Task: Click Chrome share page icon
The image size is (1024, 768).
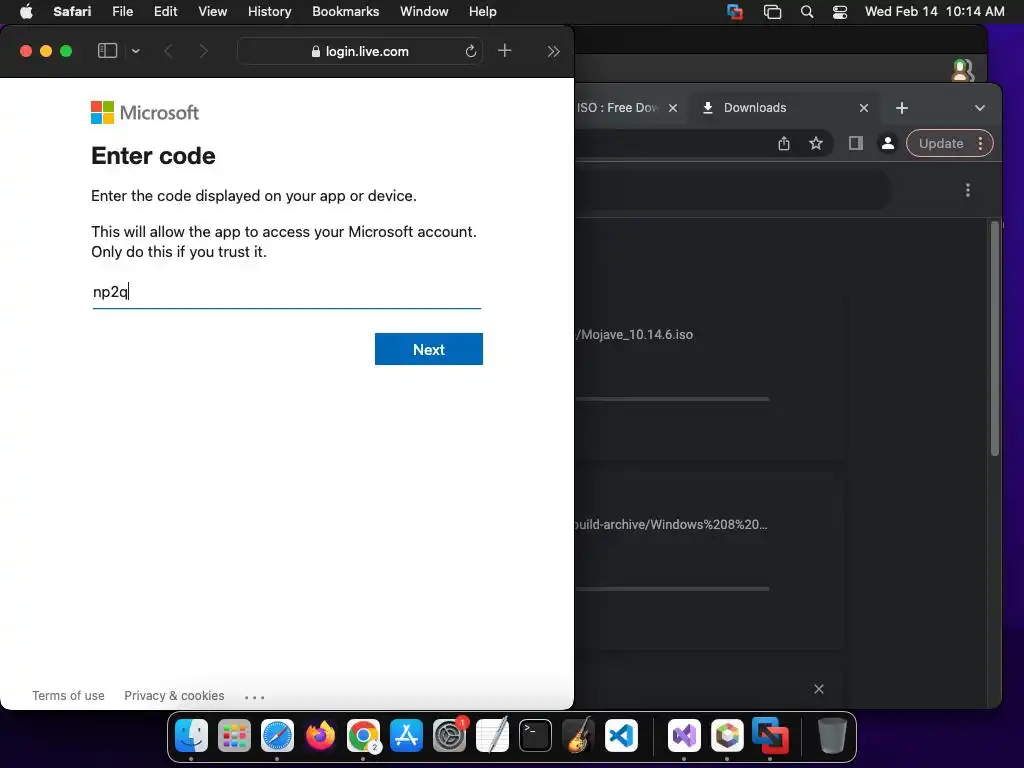Action: pos(784,144)
